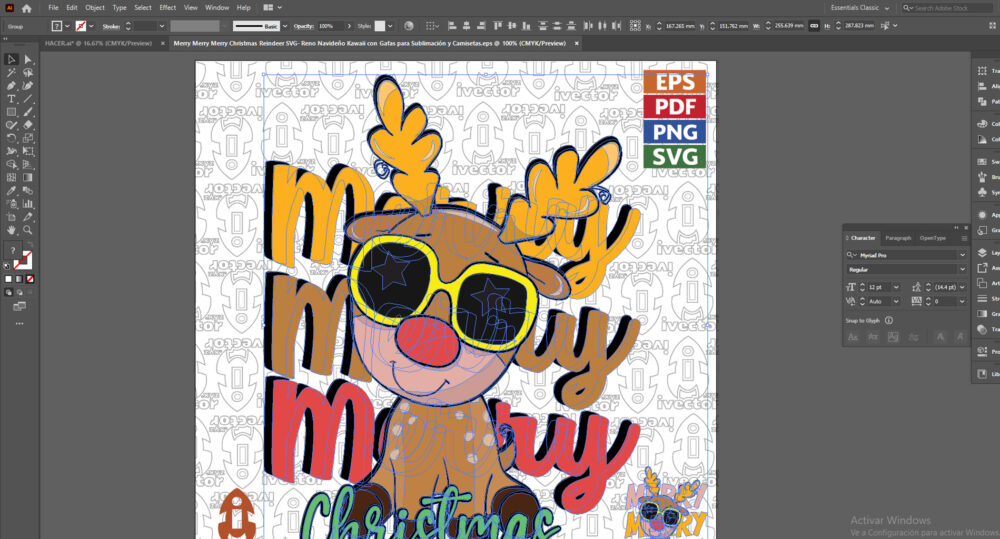Viewport: 1000px width, 539px height.
Task: Choose the Perspective Grid tool
Action: (x=28, y=164)
